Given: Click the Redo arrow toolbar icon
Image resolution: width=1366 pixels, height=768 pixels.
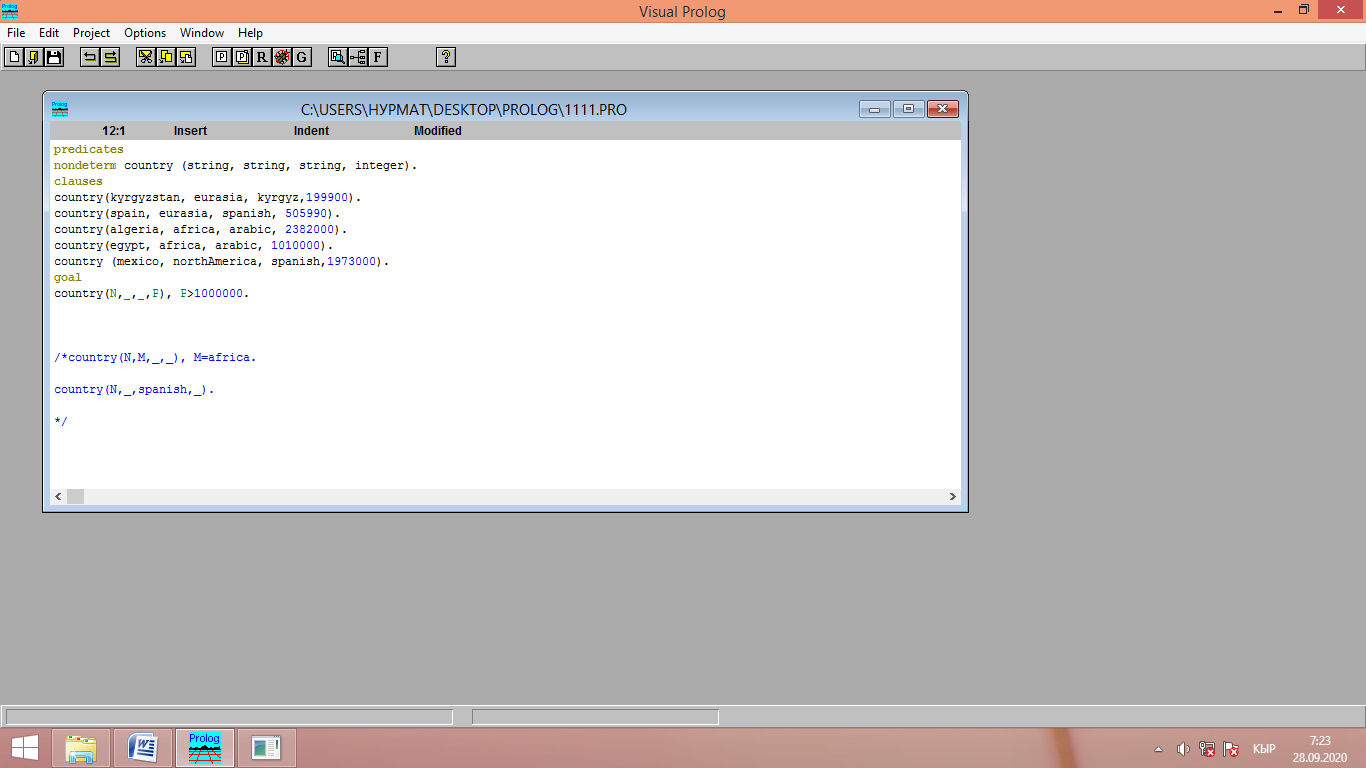Looking at the screenshot, I should 110,57.
